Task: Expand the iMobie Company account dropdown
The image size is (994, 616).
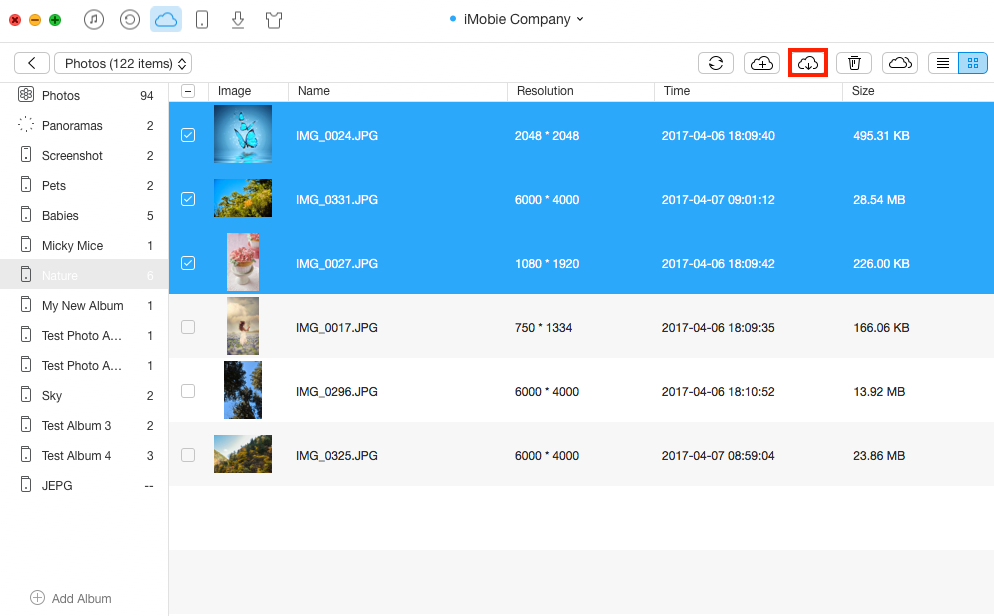Action: coord(517,20)
